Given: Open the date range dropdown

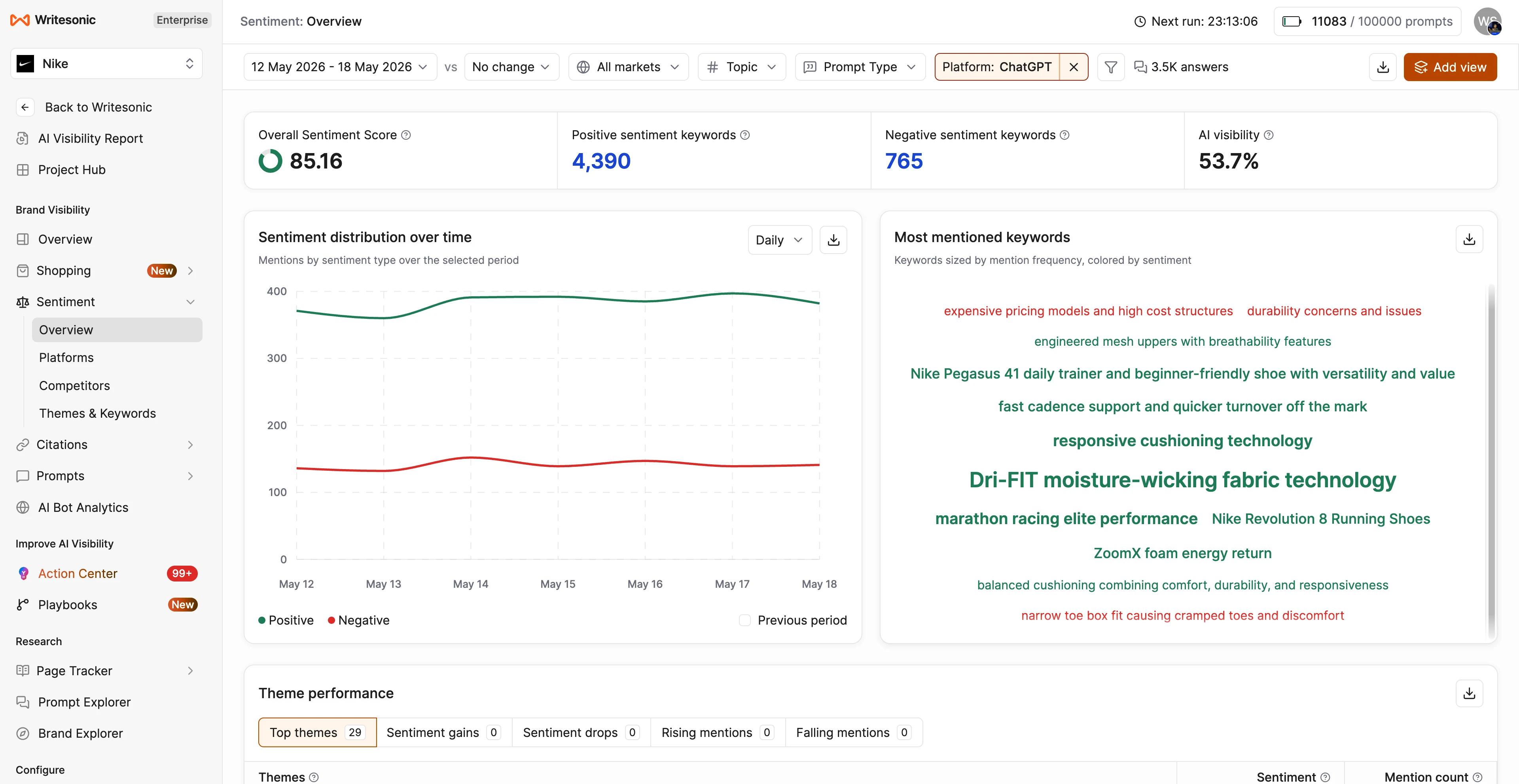Looking at the screenshot, I should 340,66.
